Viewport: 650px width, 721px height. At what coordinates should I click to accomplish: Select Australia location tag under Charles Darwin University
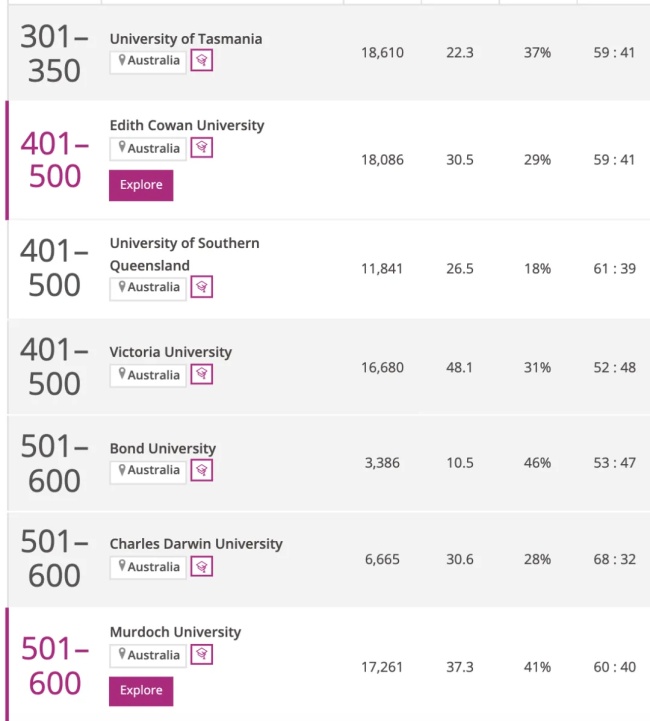[148, 568]
